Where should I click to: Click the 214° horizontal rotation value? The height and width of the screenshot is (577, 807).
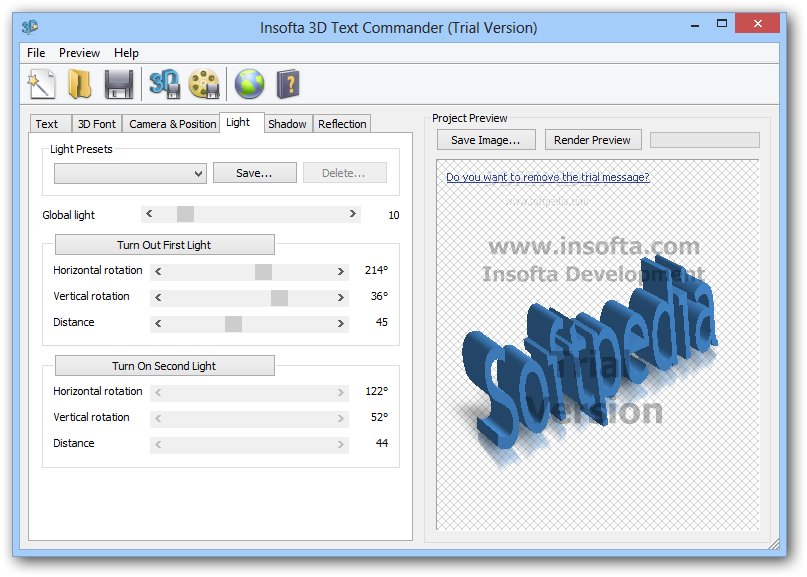point(376,270)
